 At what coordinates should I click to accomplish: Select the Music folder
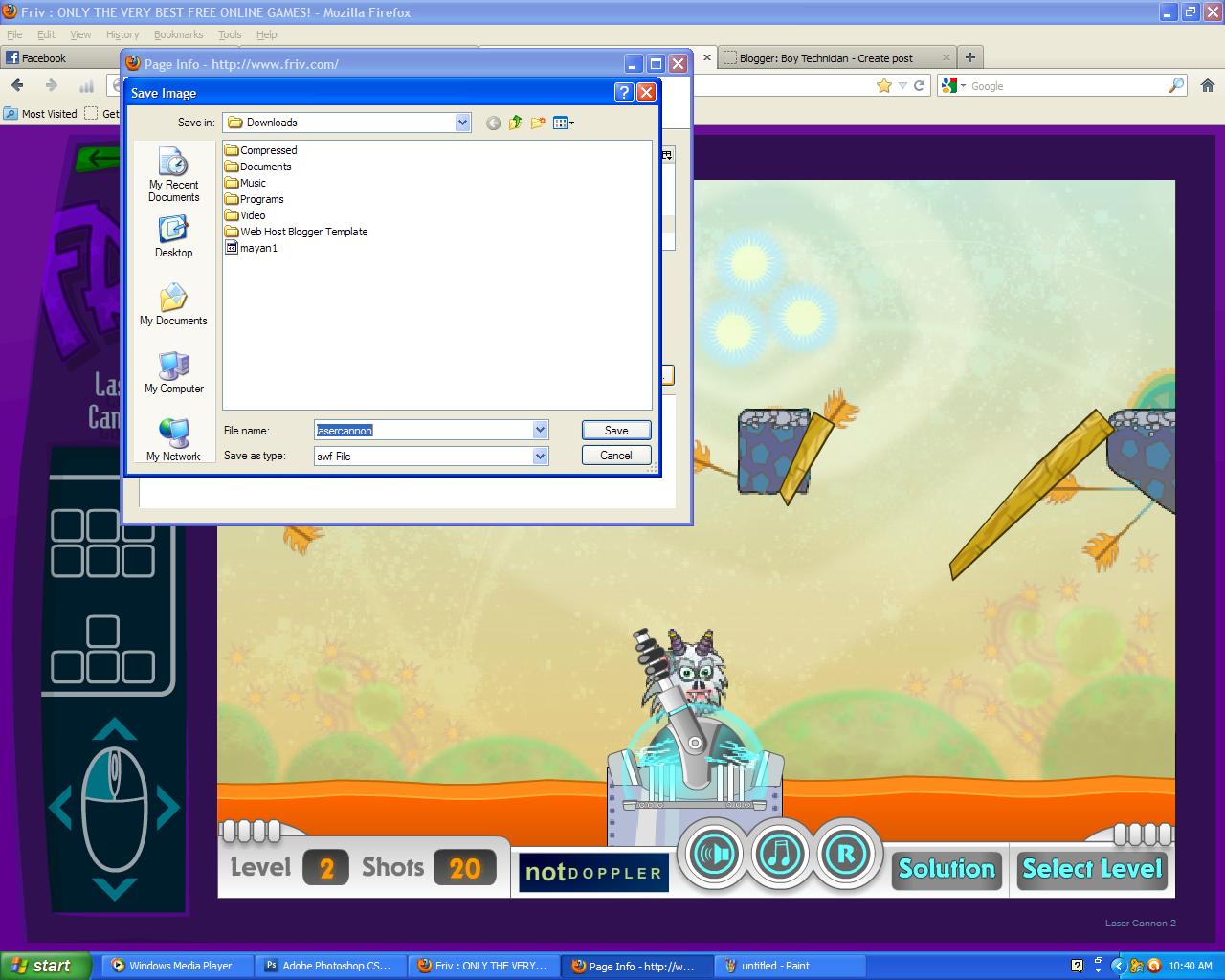[246, 183]
